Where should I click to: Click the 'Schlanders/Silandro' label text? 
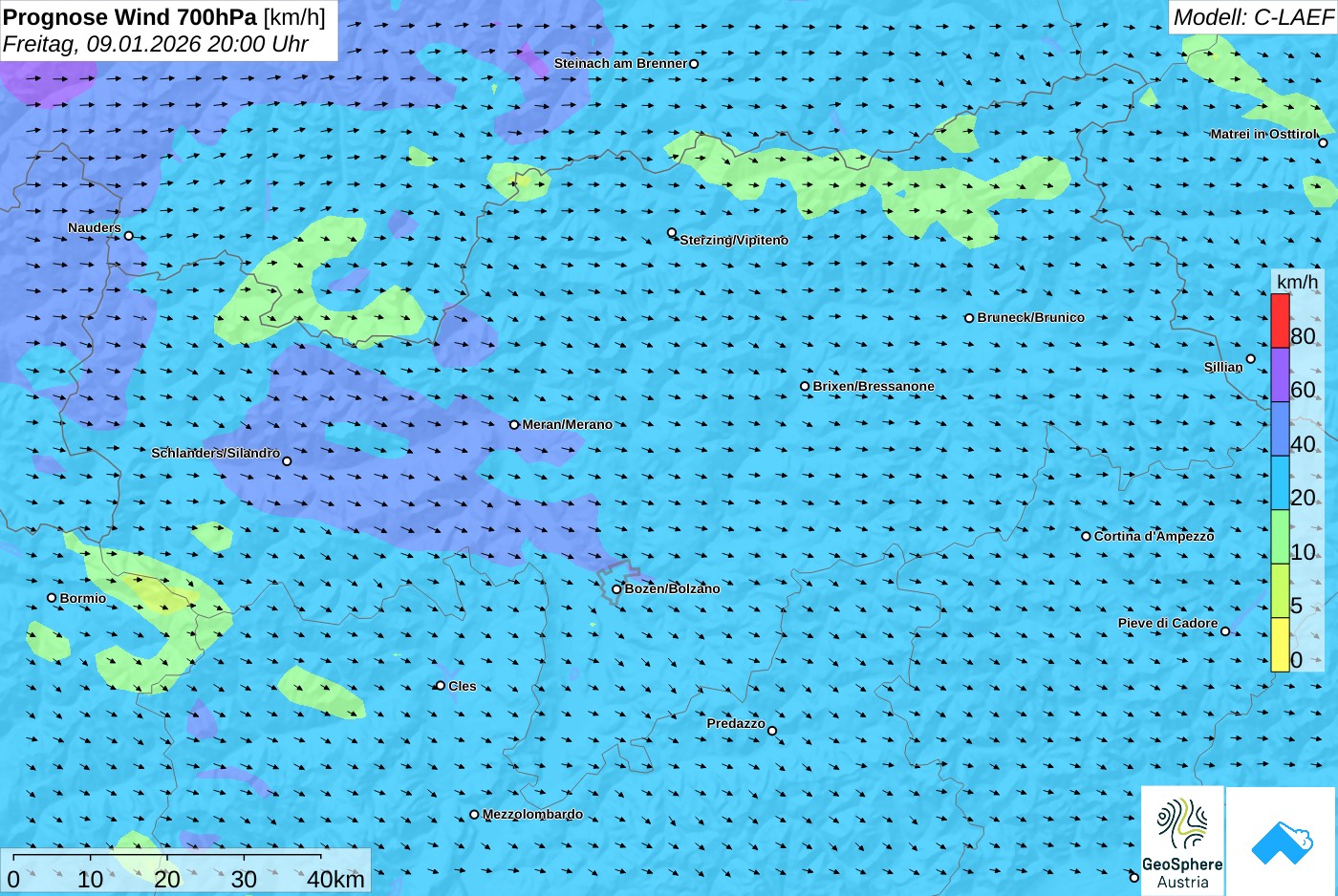coord(216,453)
